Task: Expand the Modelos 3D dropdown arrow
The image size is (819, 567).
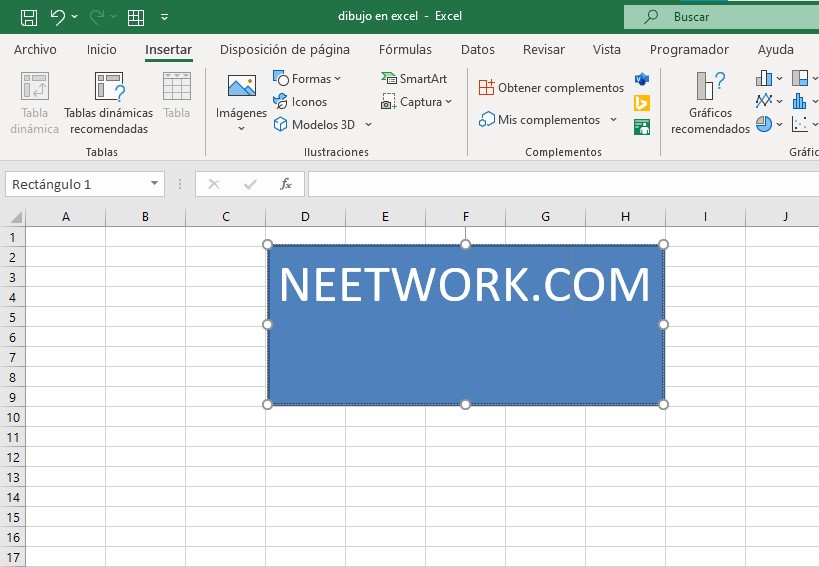Action: point(368,125)
